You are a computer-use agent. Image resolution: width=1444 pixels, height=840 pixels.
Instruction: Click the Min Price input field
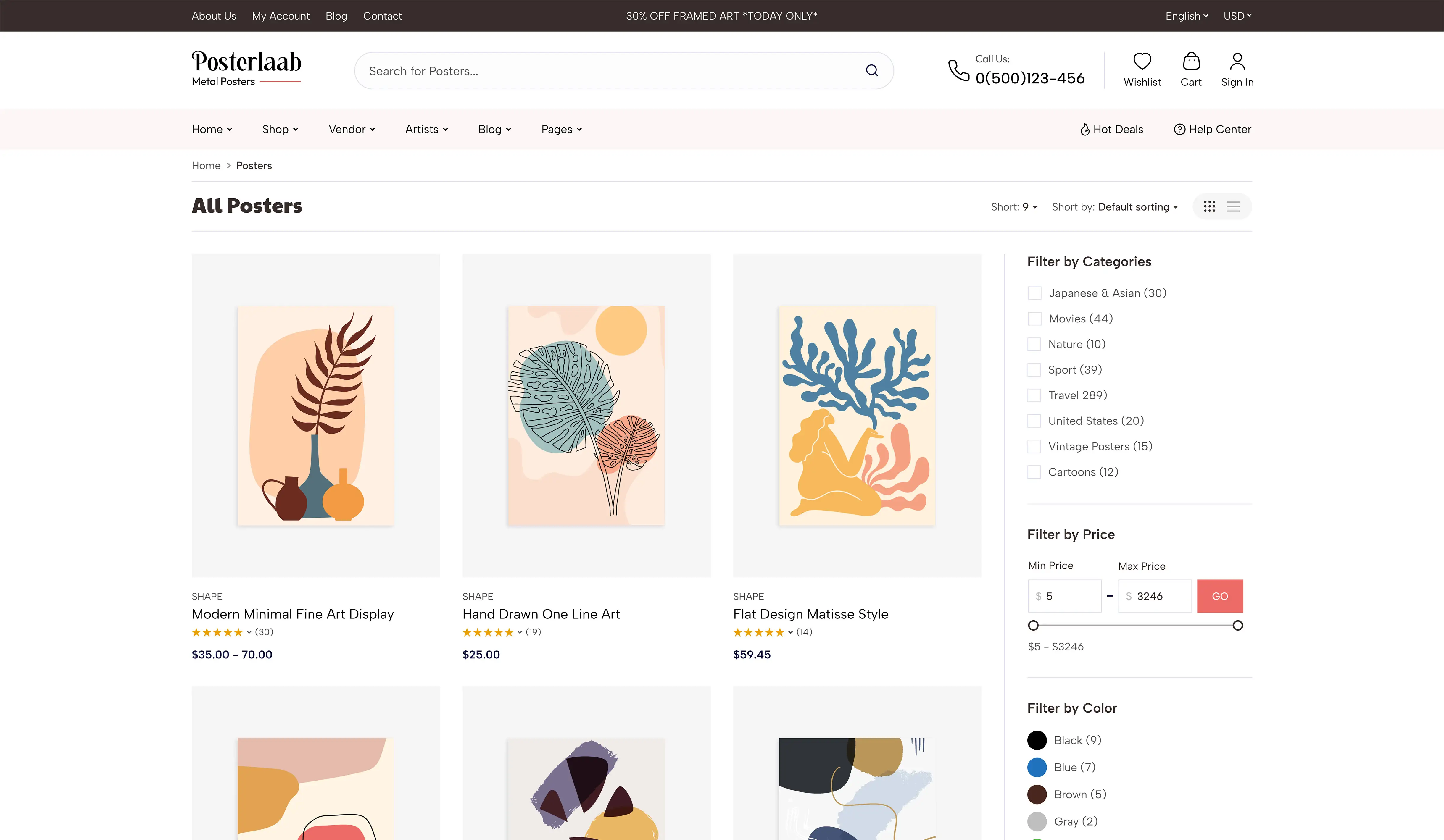click(x=1065, y=596)
